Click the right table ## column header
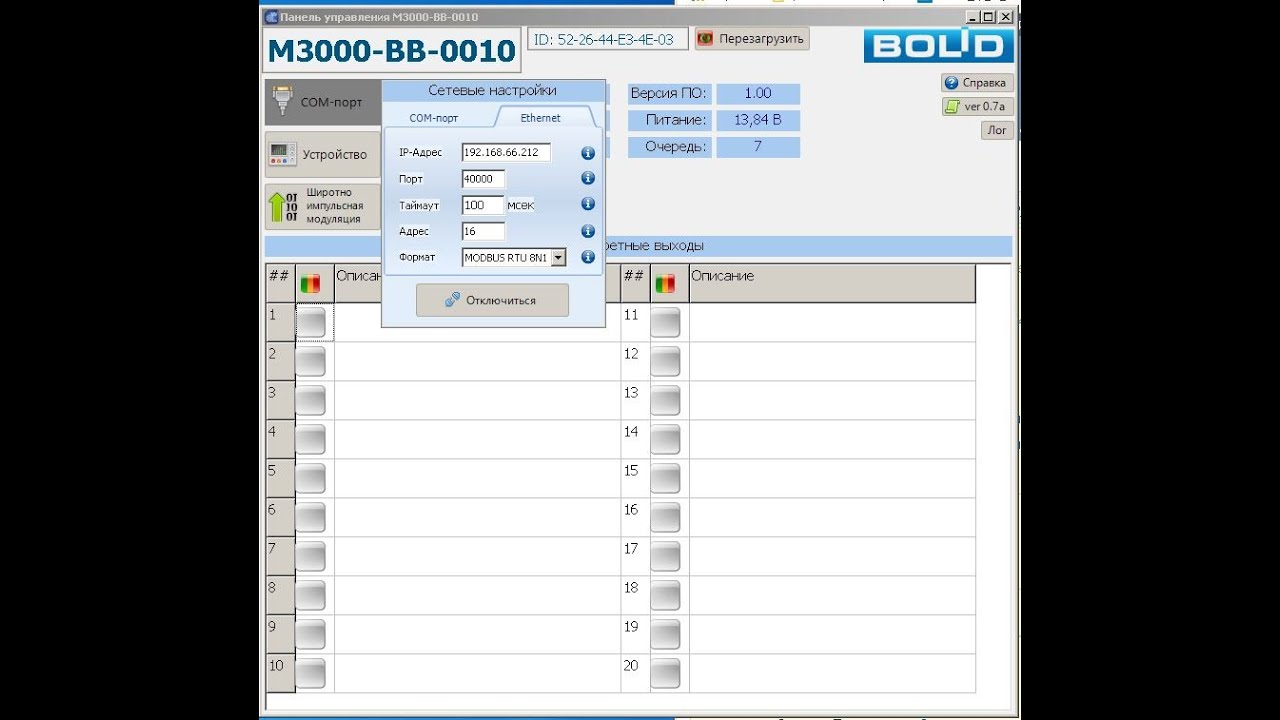1280x720 pixels. (x=635, y=283)
